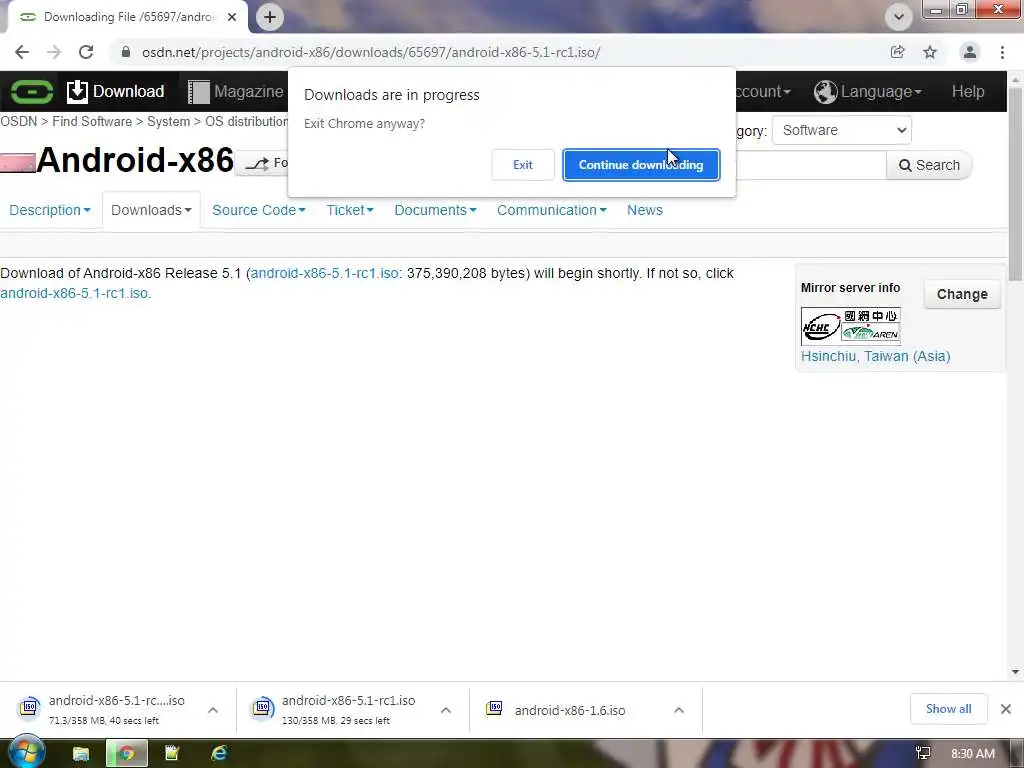Click Help in the OSDN header

pos(968,91)
